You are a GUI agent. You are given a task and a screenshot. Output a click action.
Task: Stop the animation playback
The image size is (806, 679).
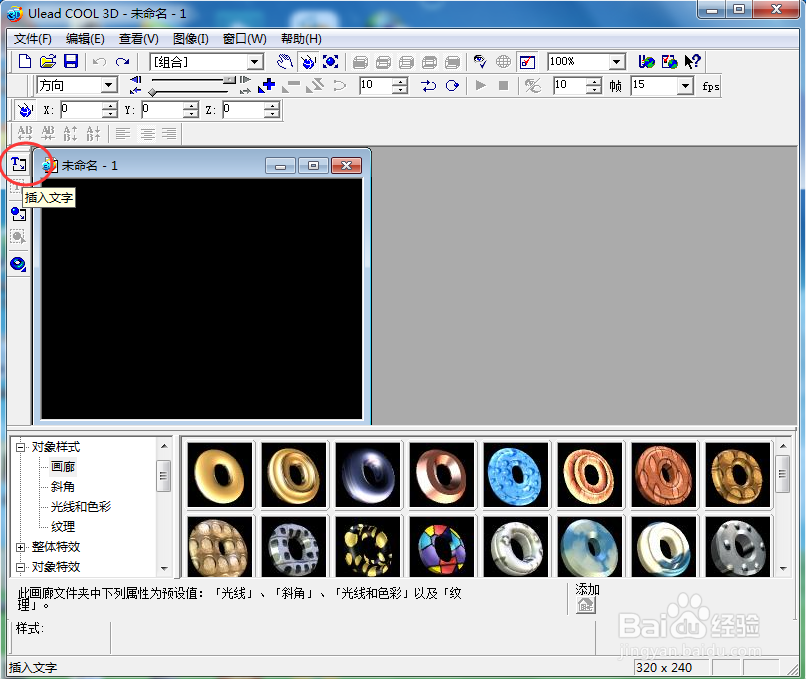click(x=503, y=85)
